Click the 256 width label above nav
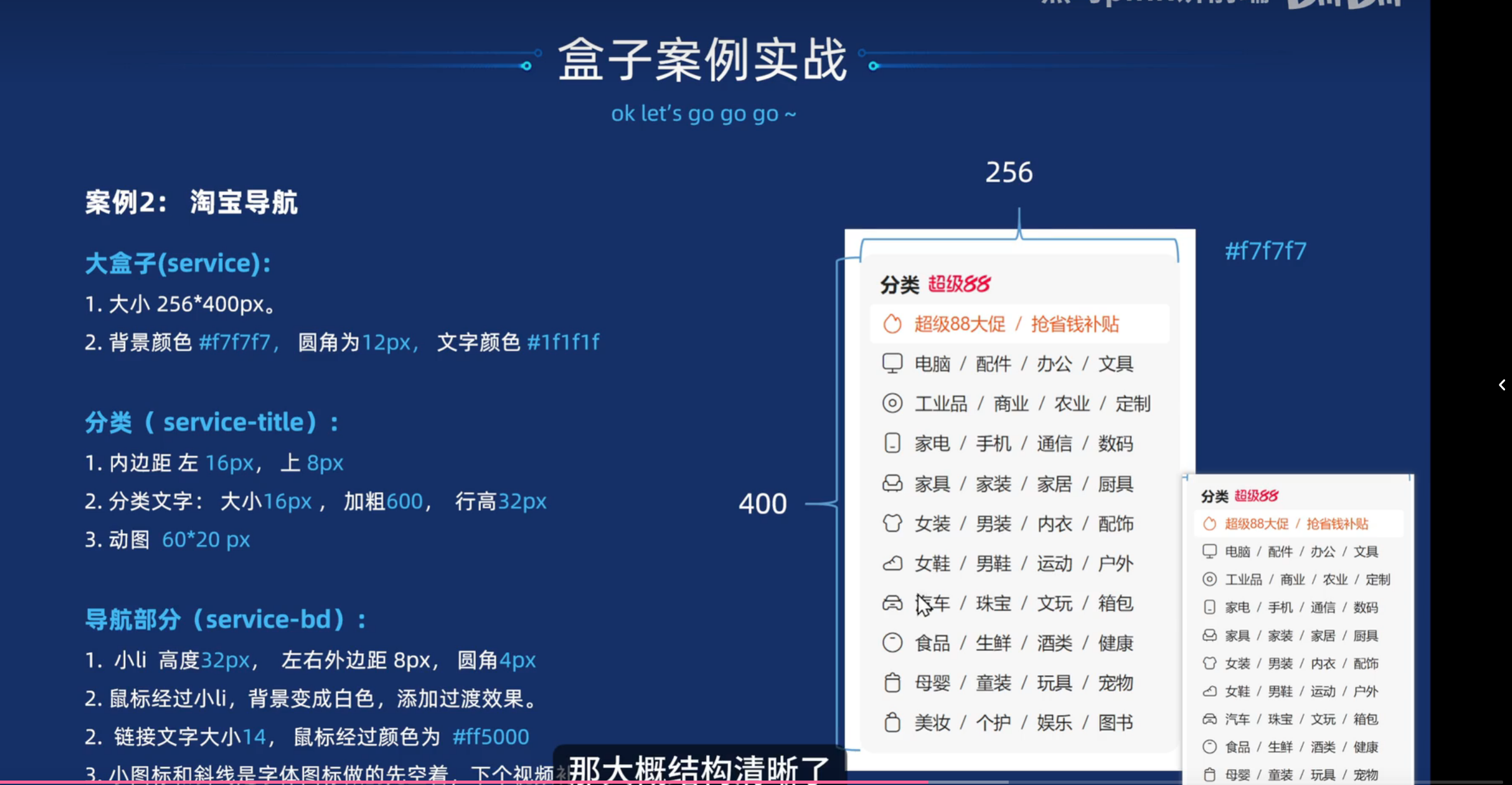The image size is (1512, 785). tap(1009, 172)
